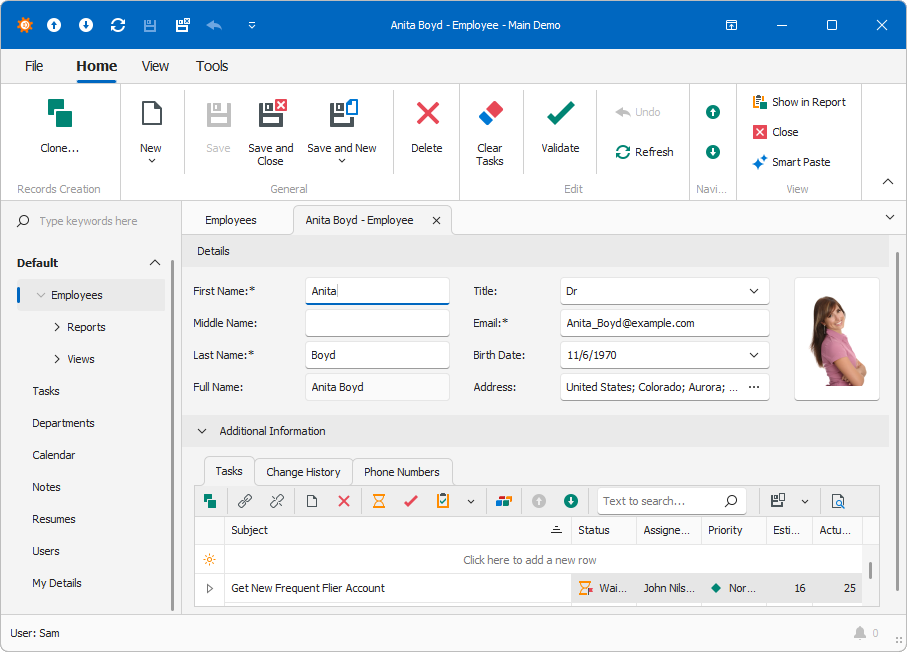This screenshot has height=652, width=907.
Task: Click Save and Close icon in title bar
Action: click(x=183, y=25)
